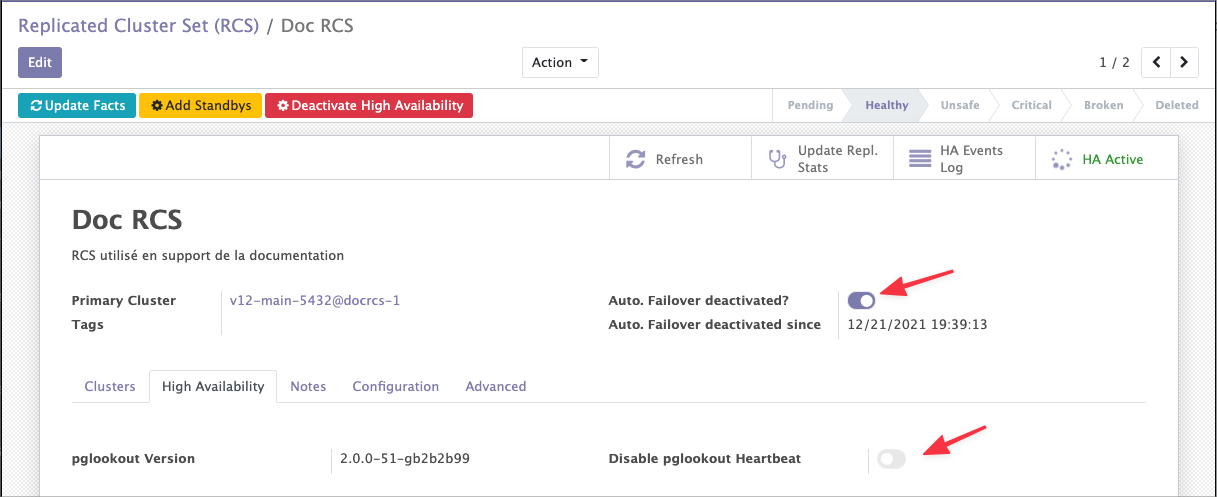The width and height of the screenshot is (1217, 497).
Task: Go to the previous record arrow
Action: pos(1156,62)
